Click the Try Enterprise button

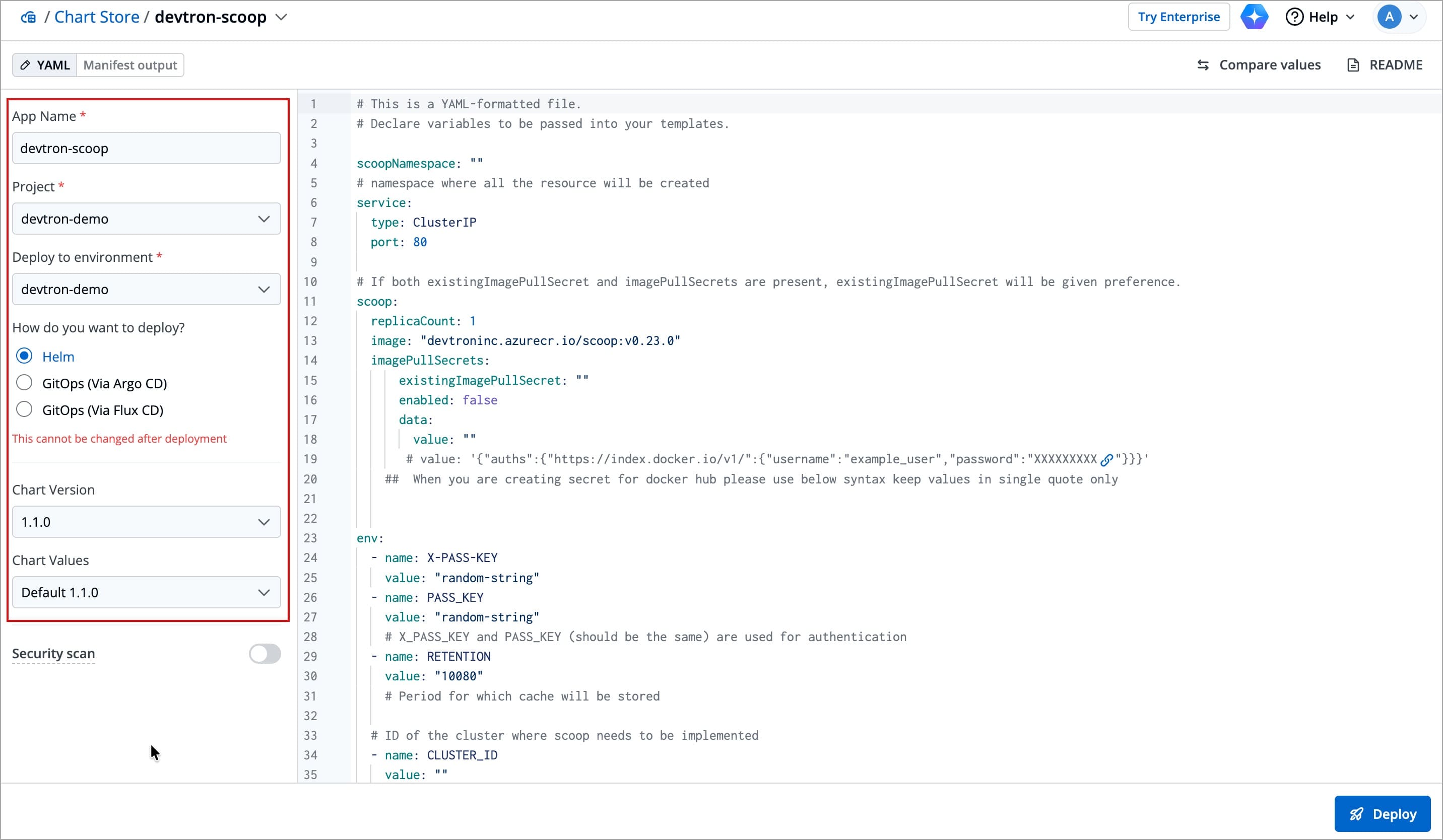1178,17
